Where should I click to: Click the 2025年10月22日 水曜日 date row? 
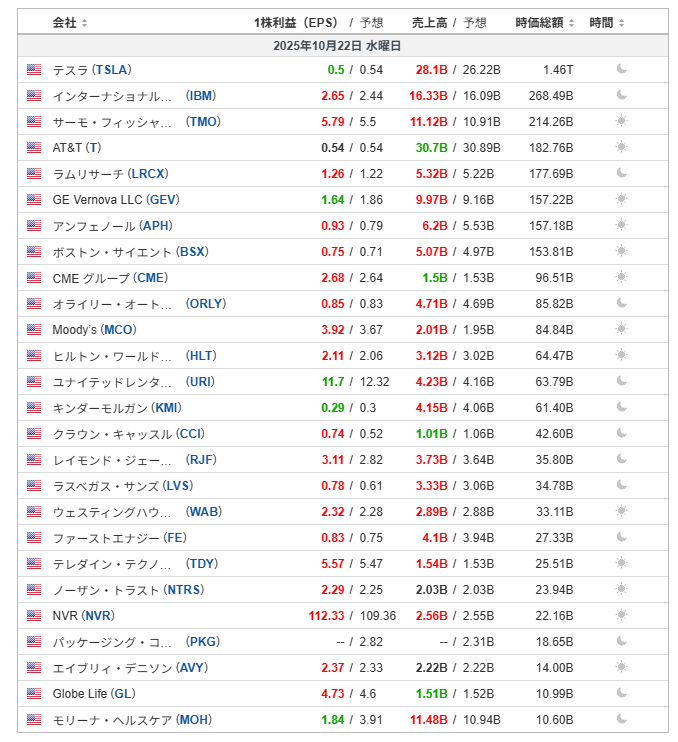point(337,46)
